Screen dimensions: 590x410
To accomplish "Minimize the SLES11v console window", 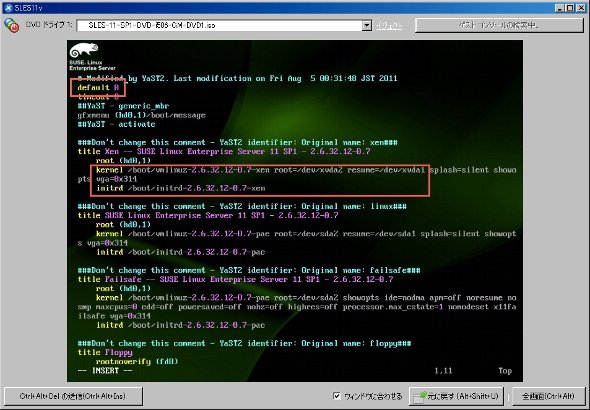I will point(560,8).
